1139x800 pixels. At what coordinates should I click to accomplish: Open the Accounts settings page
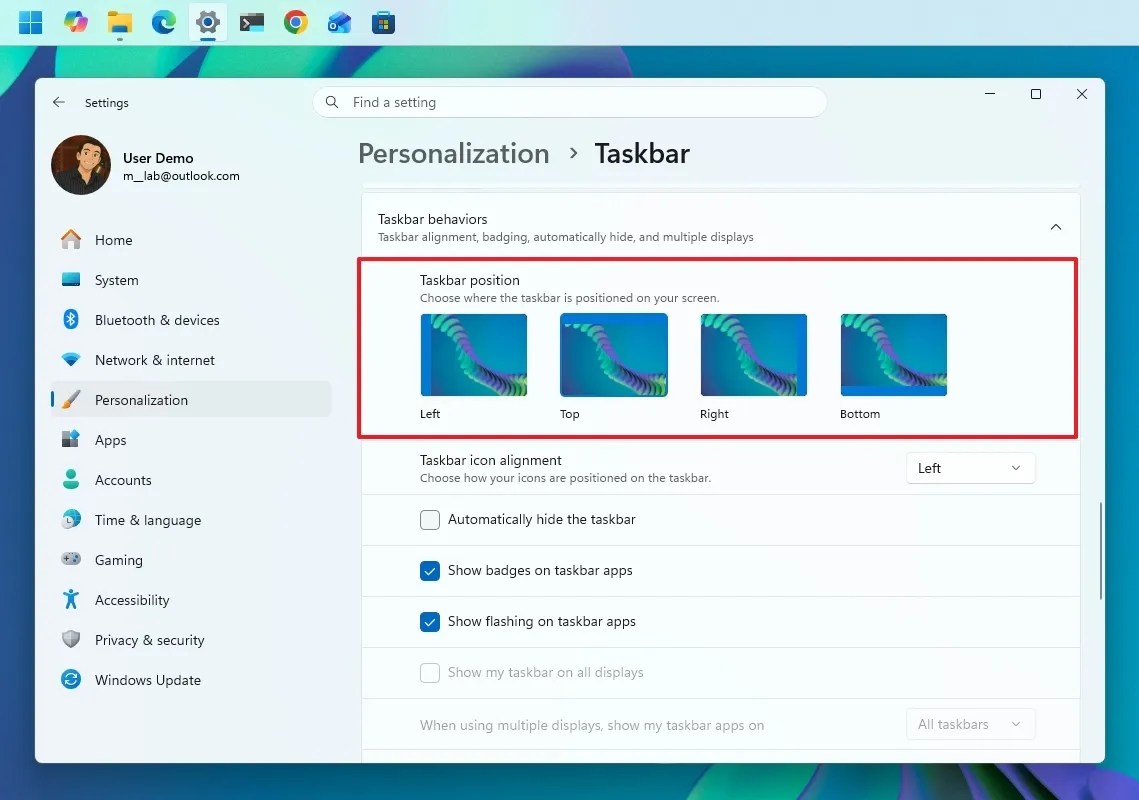pos(191,480)
